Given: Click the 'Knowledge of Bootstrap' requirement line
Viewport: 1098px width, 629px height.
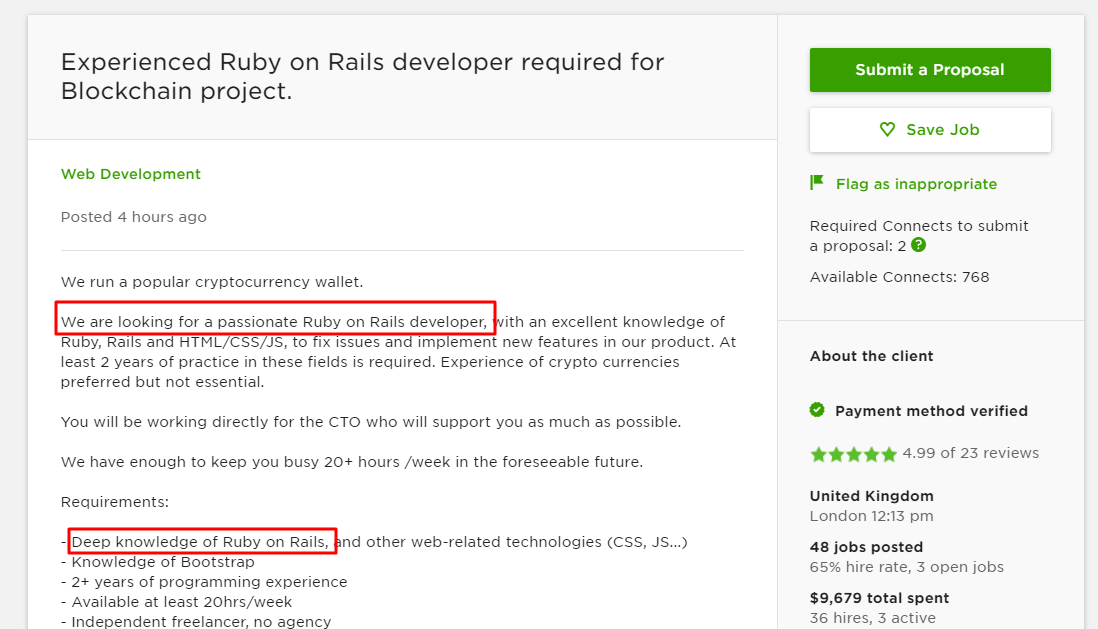Looking at the screenshot, I should coord(163,562).
